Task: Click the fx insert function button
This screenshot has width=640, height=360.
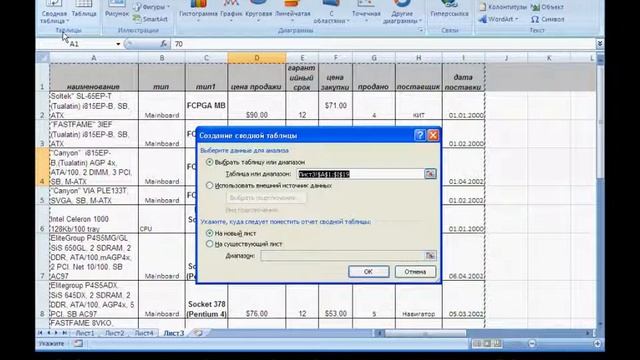Action: (x=163, y=44)
